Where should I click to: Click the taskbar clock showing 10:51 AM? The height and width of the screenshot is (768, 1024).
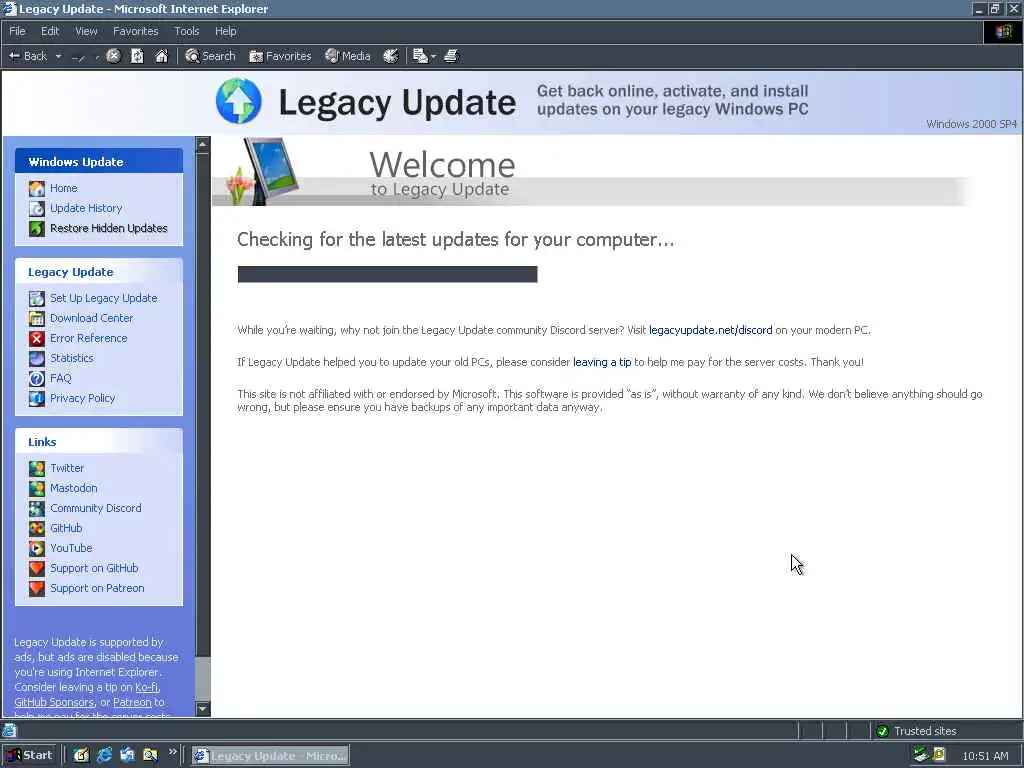(x=985, y=756)
